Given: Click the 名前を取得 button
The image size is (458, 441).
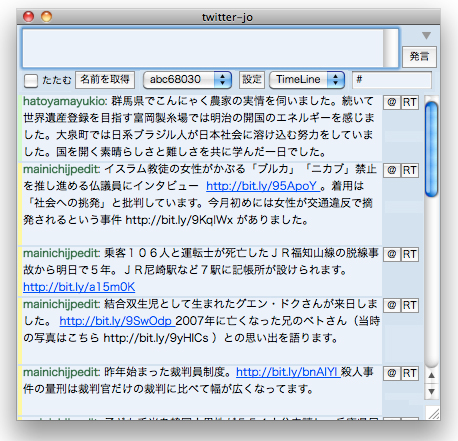Looking at the screenshot, I should click(105, 80).
